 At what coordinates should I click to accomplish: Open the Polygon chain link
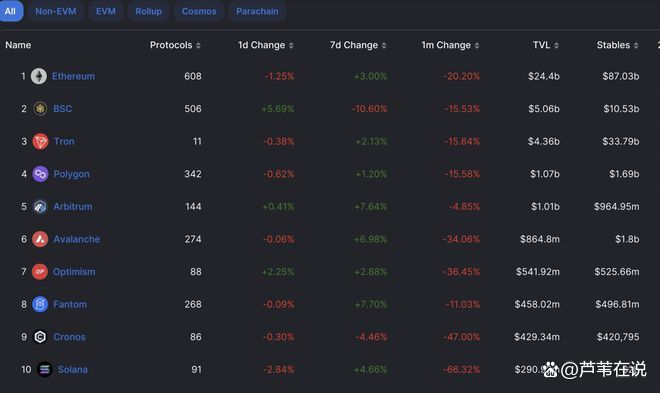(x=72, y=174)
